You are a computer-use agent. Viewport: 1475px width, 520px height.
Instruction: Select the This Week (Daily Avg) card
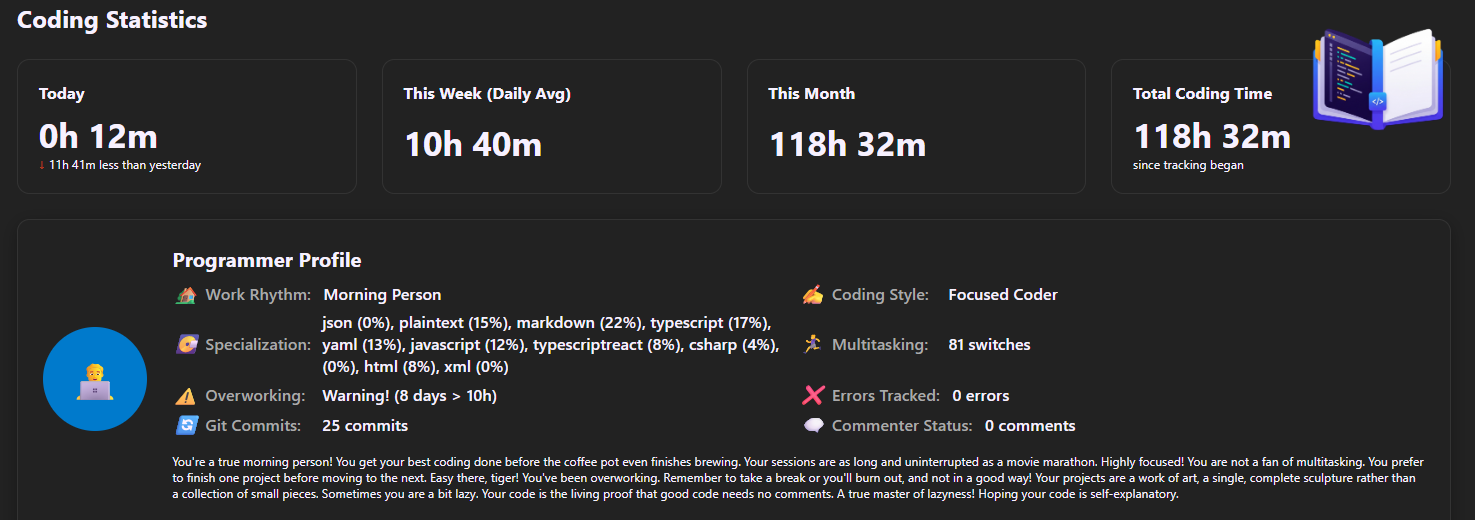pos(551,126)
